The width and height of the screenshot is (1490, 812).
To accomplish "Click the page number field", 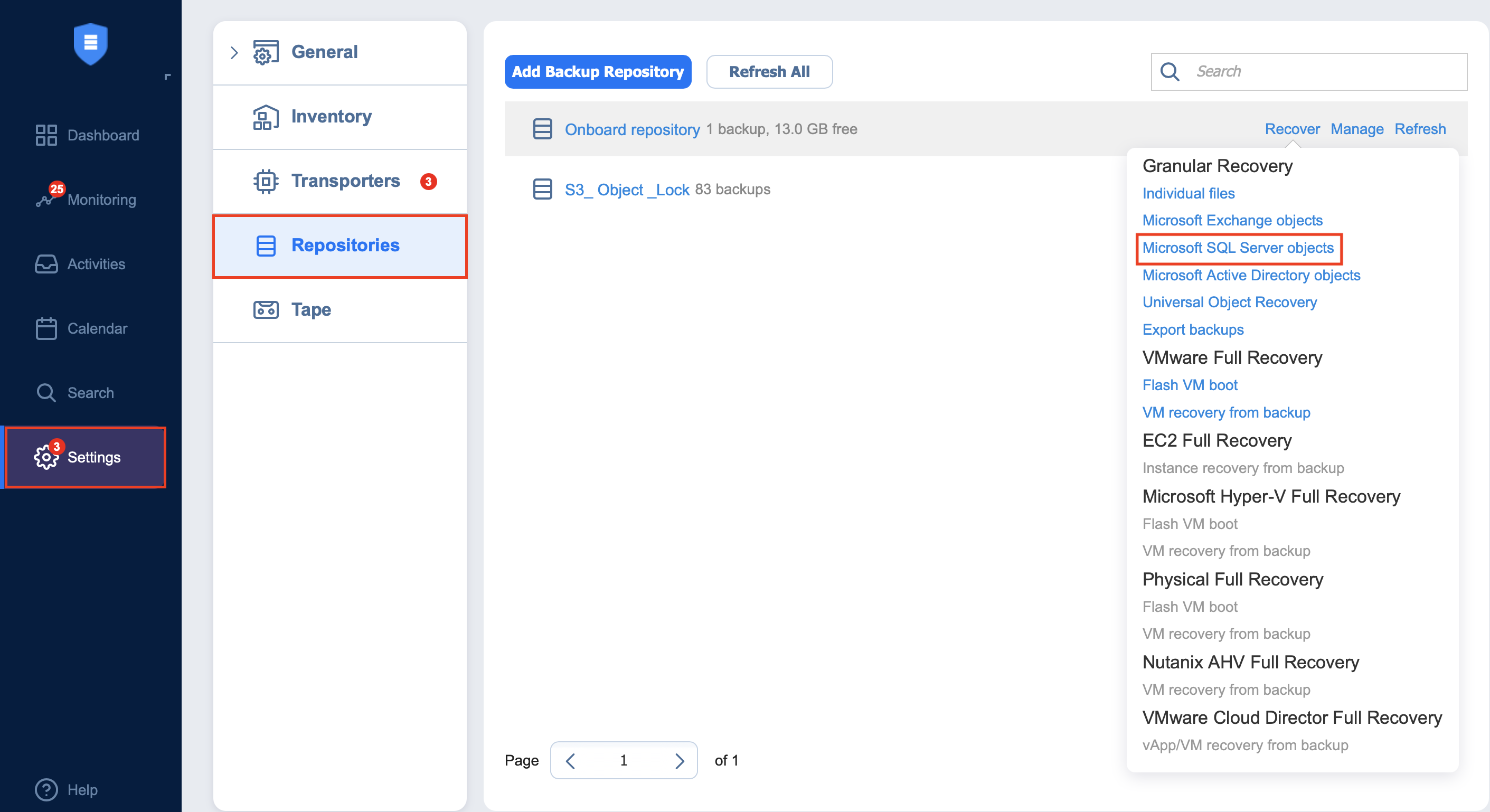I will [624, 761].
